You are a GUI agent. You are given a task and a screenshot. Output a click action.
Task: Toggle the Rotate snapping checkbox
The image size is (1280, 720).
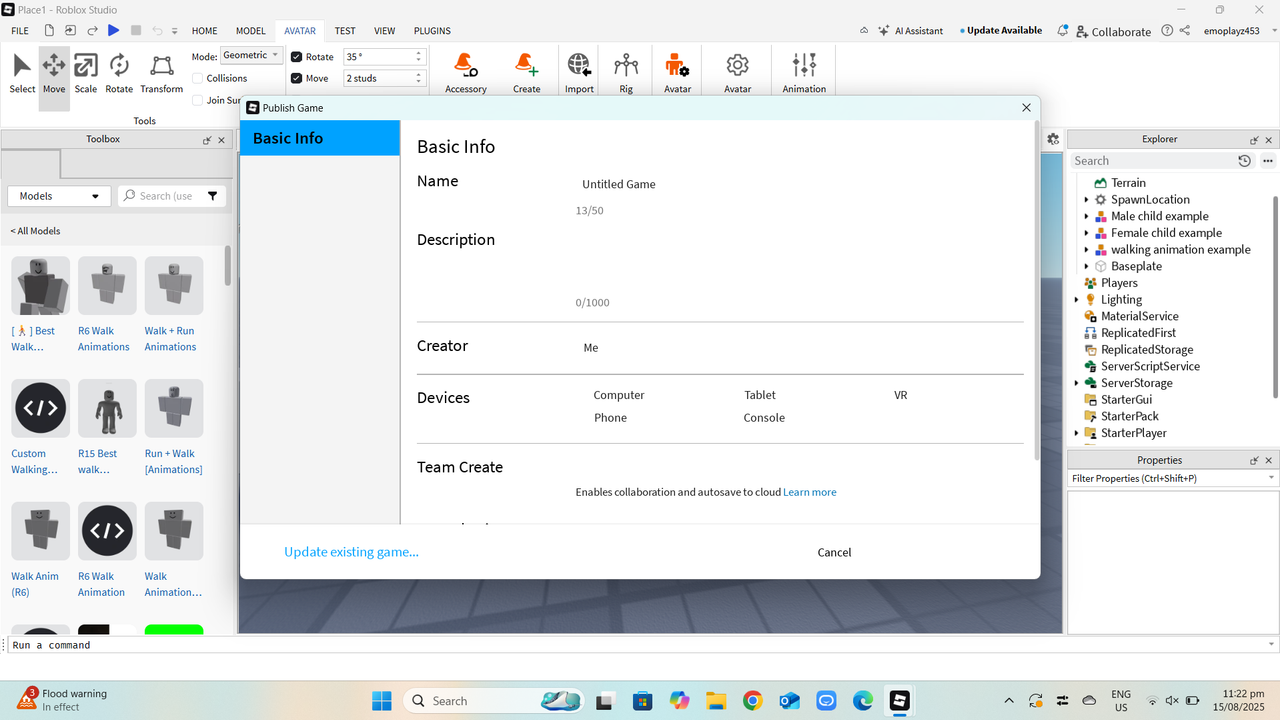click(296, 57)
